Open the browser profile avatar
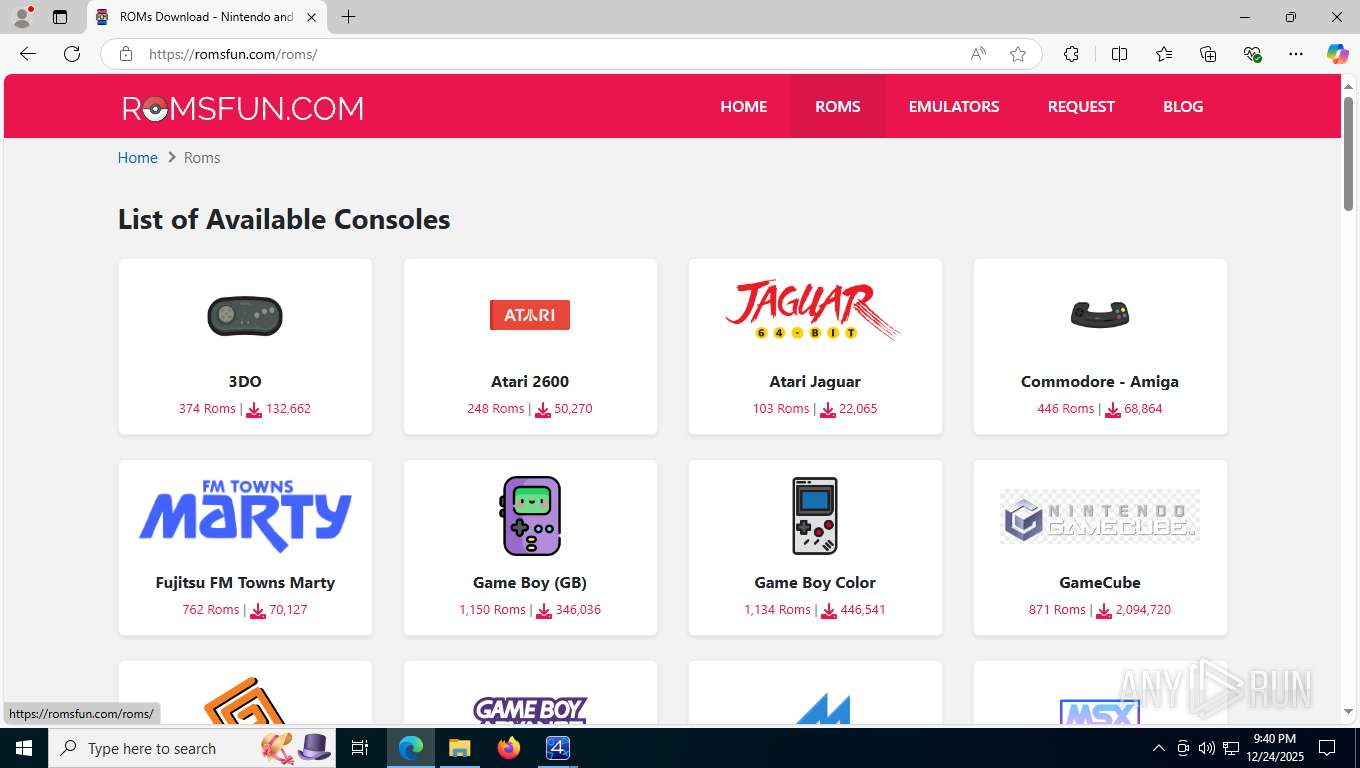The image size is (1360, 768). coord(22,17)
